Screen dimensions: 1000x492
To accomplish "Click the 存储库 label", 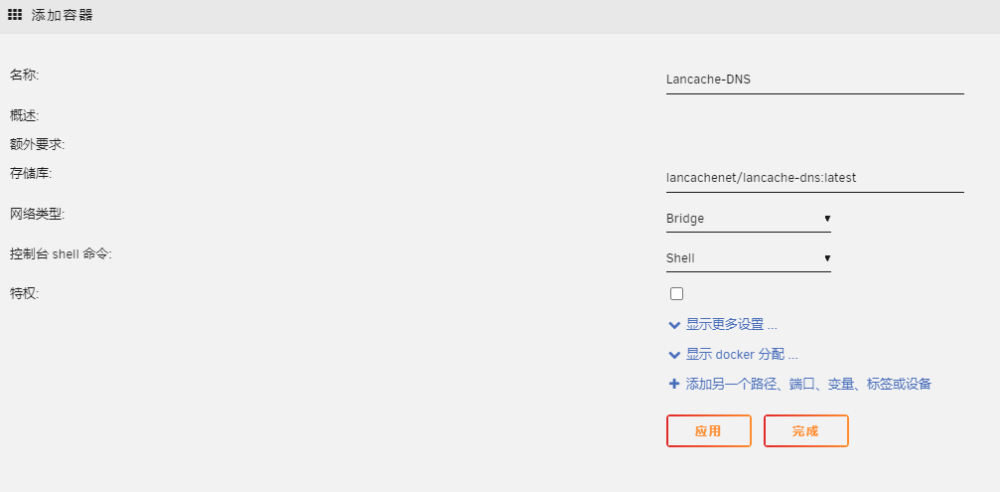I will tap(31, 173).
